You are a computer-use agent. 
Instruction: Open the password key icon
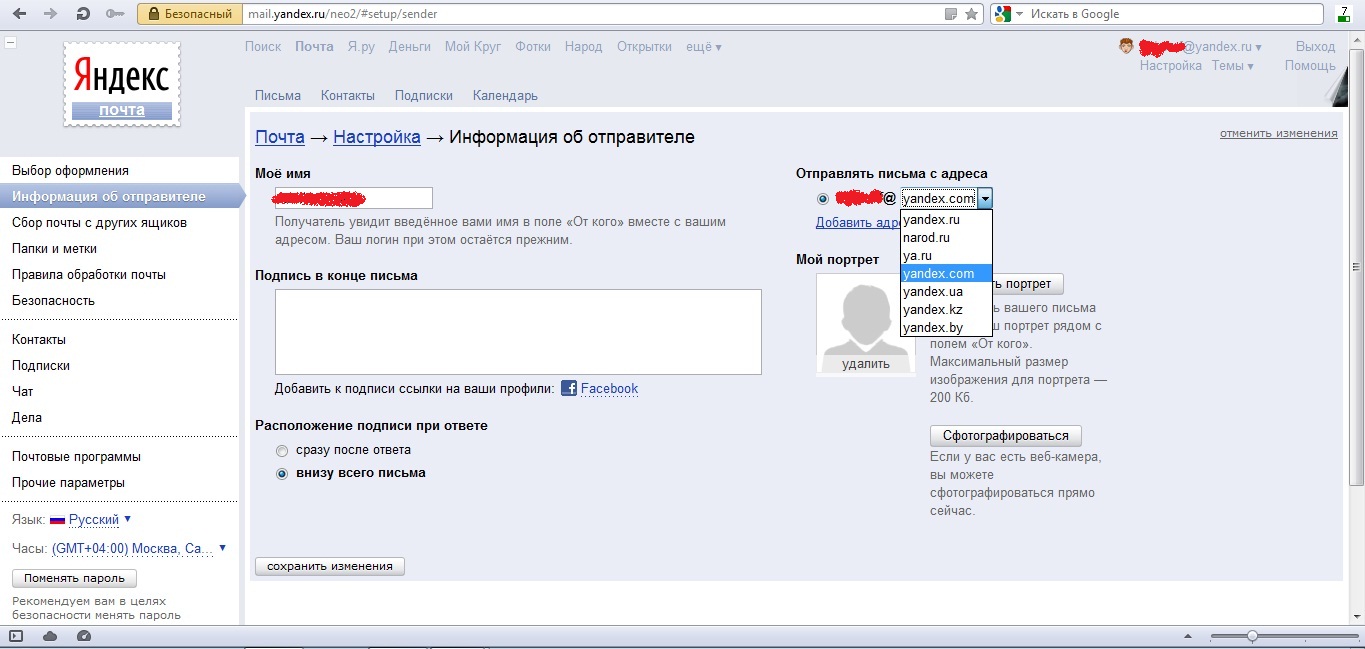tap(115, 14)
